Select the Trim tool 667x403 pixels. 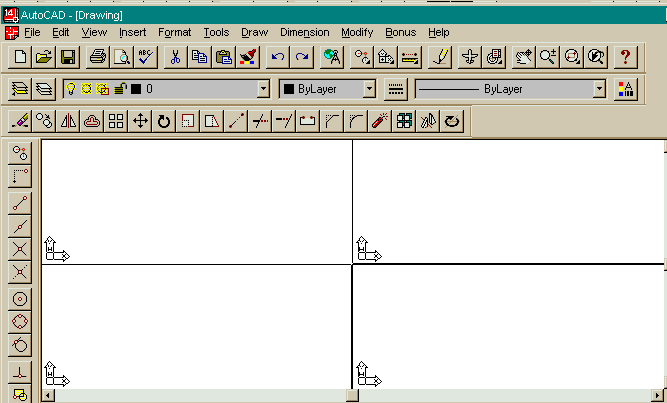(260, 121)
